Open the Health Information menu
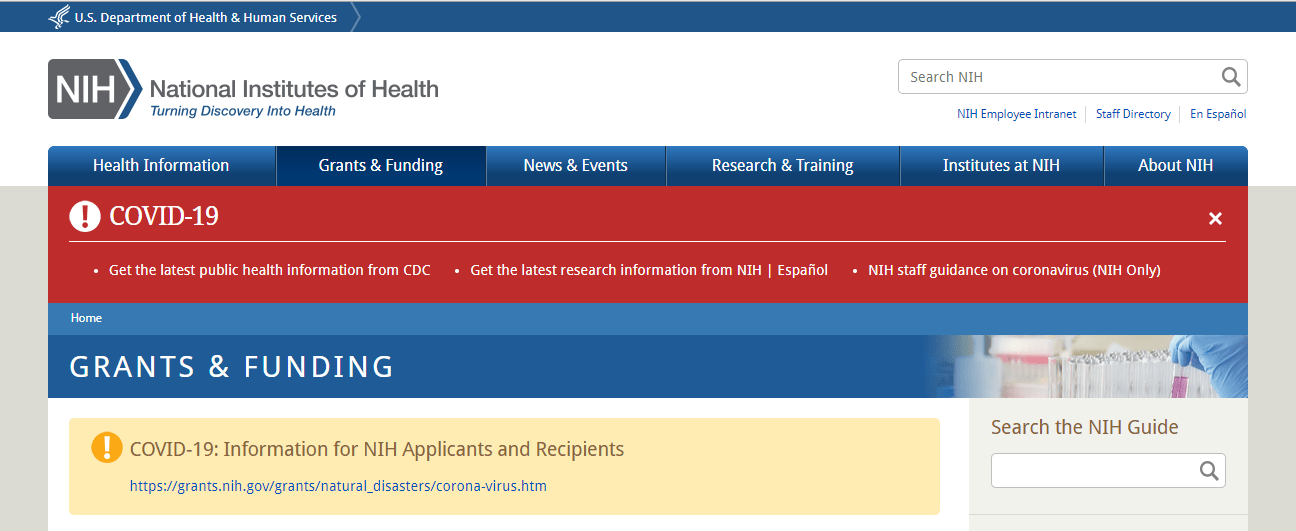 point(161,166)
